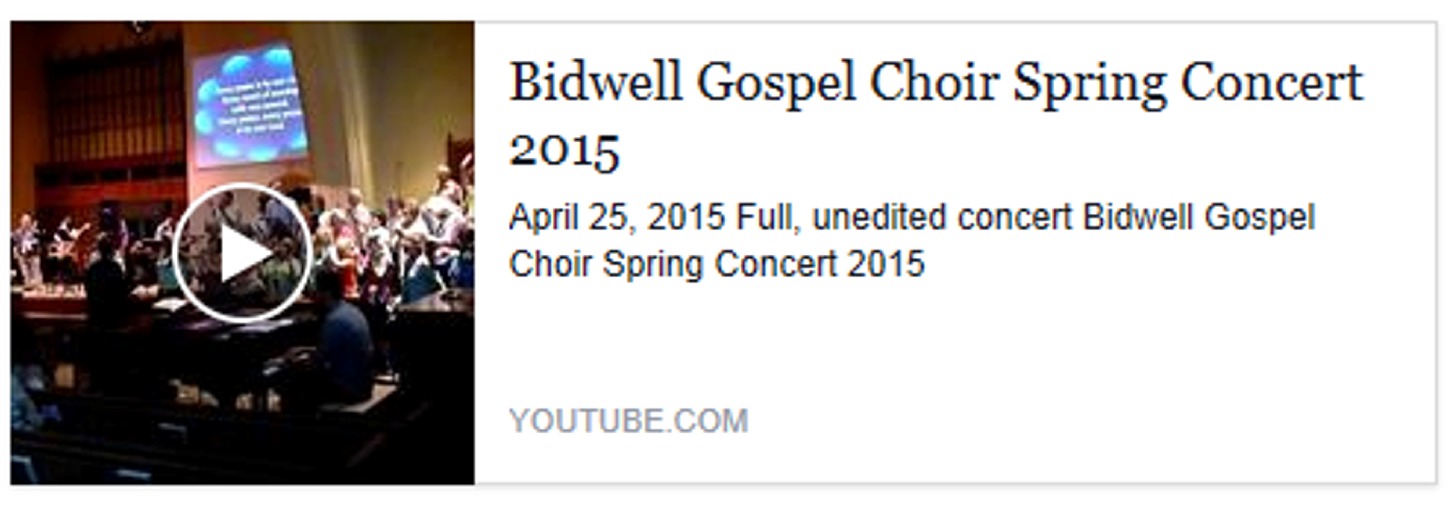Click the blue projection screen in thumbnail
The image size is (1455, 505).
click(250, 103)
